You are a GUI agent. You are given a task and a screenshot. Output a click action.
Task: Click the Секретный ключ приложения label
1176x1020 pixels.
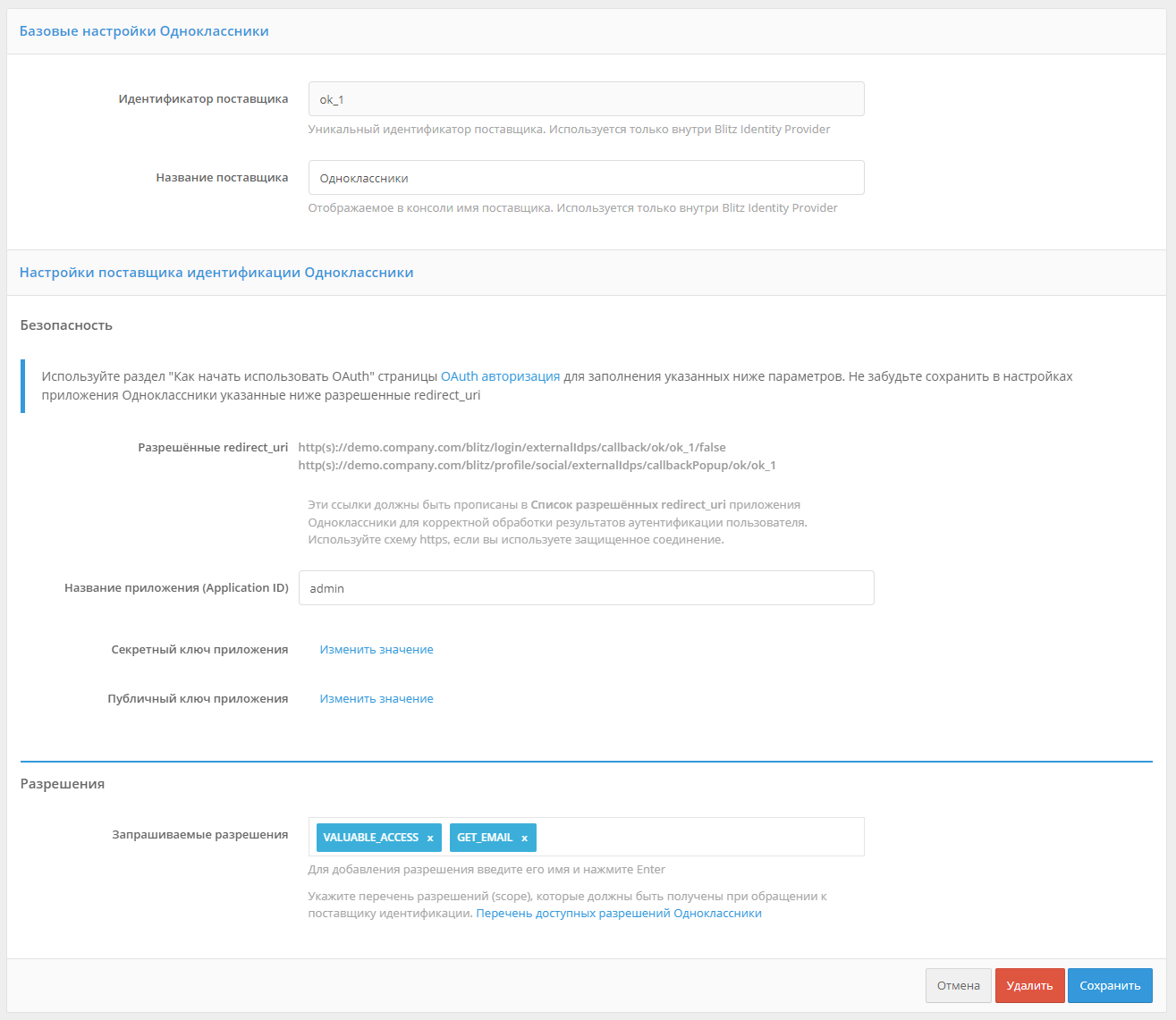tap(199, 650)
